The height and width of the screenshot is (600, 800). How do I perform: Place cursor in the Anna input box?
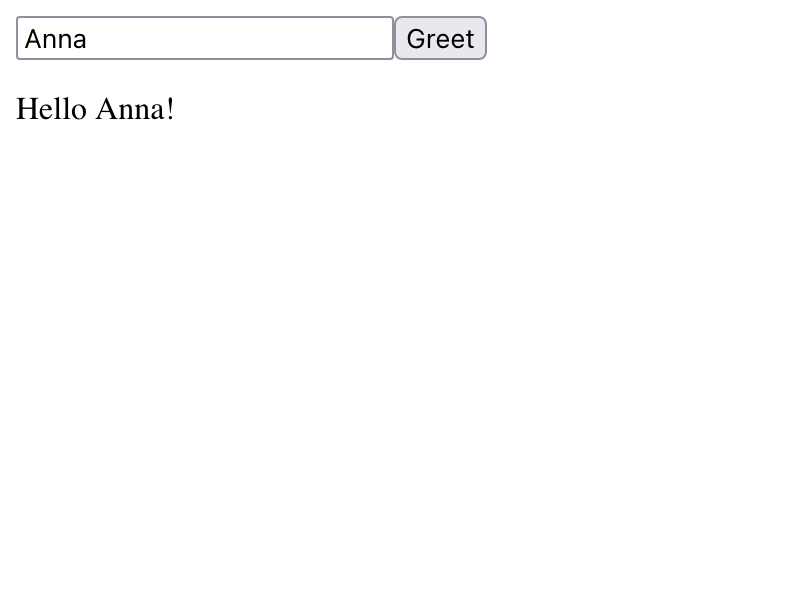(205, 38)
